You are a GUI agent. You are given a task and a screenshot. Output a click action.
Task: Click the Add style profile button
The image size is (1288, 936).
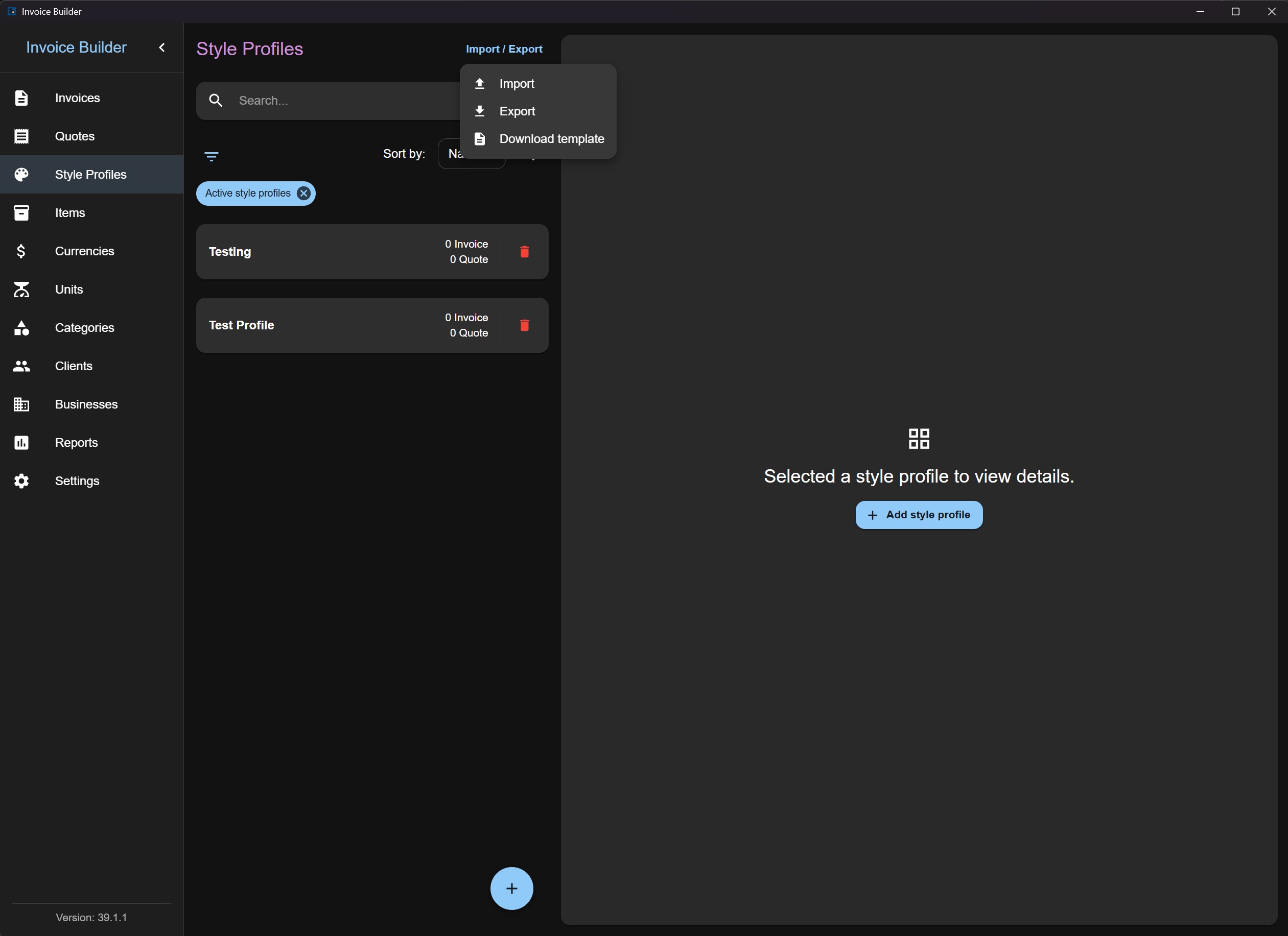pos(919,515)
